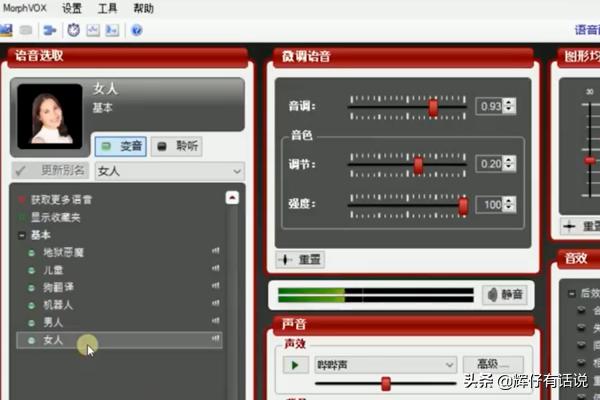The width and height of the screenshot is (600, 400).
Task: Click the equalizer 重置 button
Action: pyautogui.click(x=581, y=226)
